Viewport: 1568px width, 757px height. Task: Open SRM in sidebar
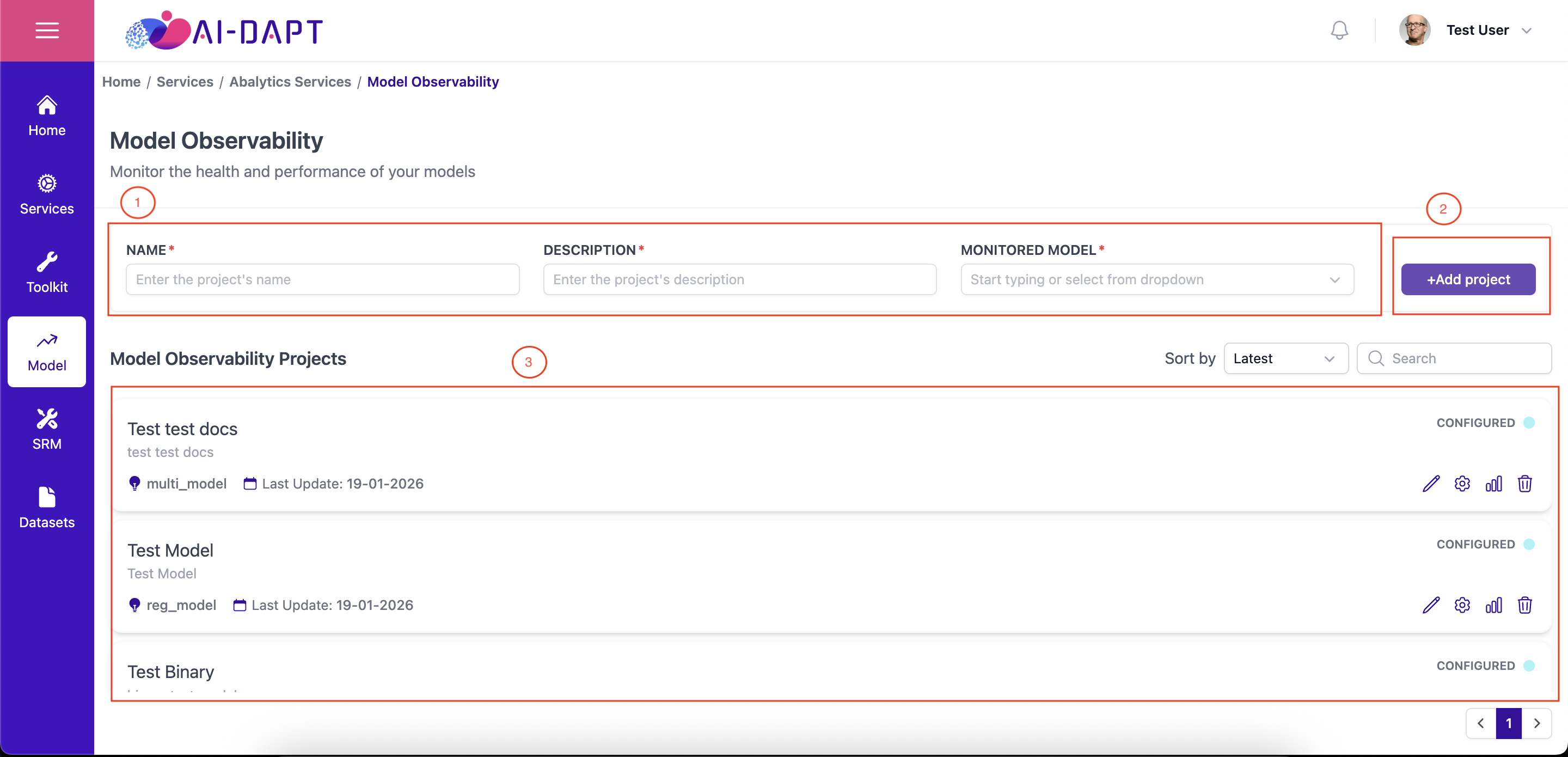47,430
